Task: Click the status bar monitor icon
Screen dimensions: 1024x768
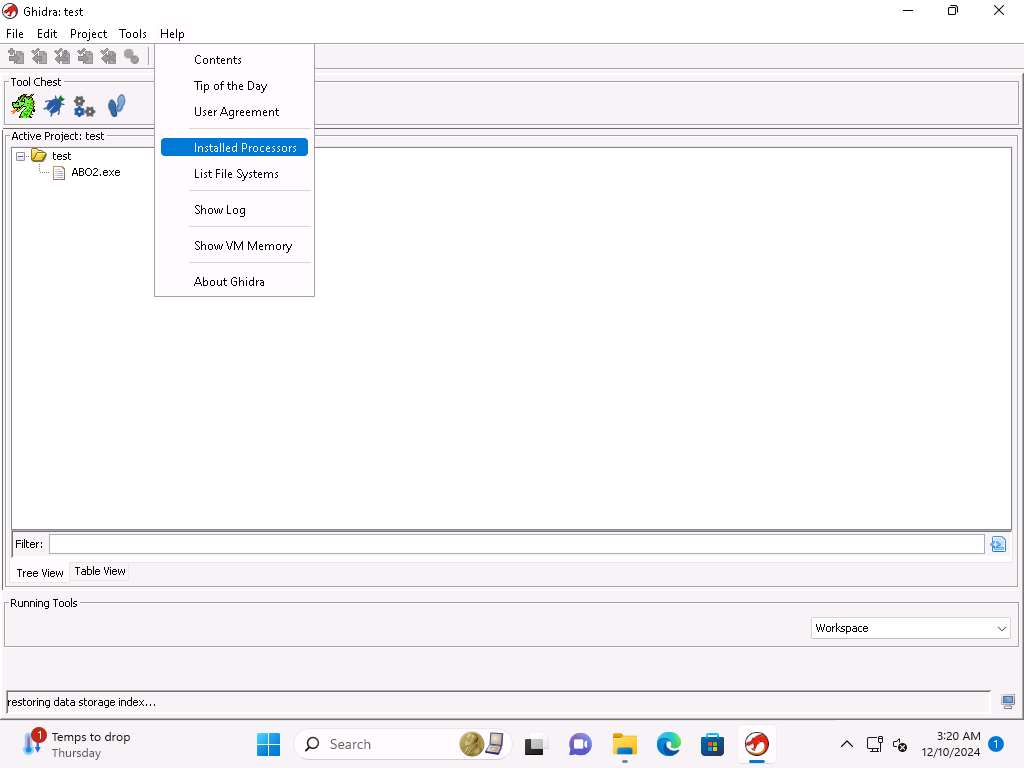Action: coord(1008,702)
